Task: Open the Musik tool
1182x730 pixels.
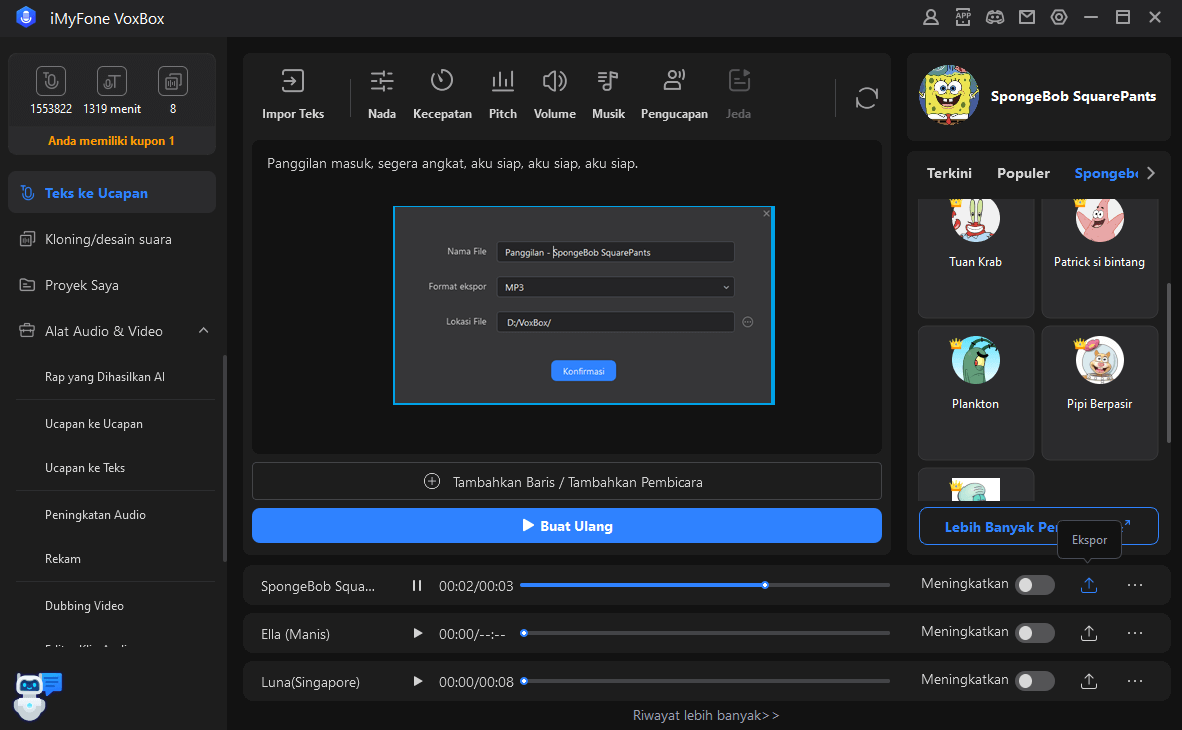Action: 608,94
